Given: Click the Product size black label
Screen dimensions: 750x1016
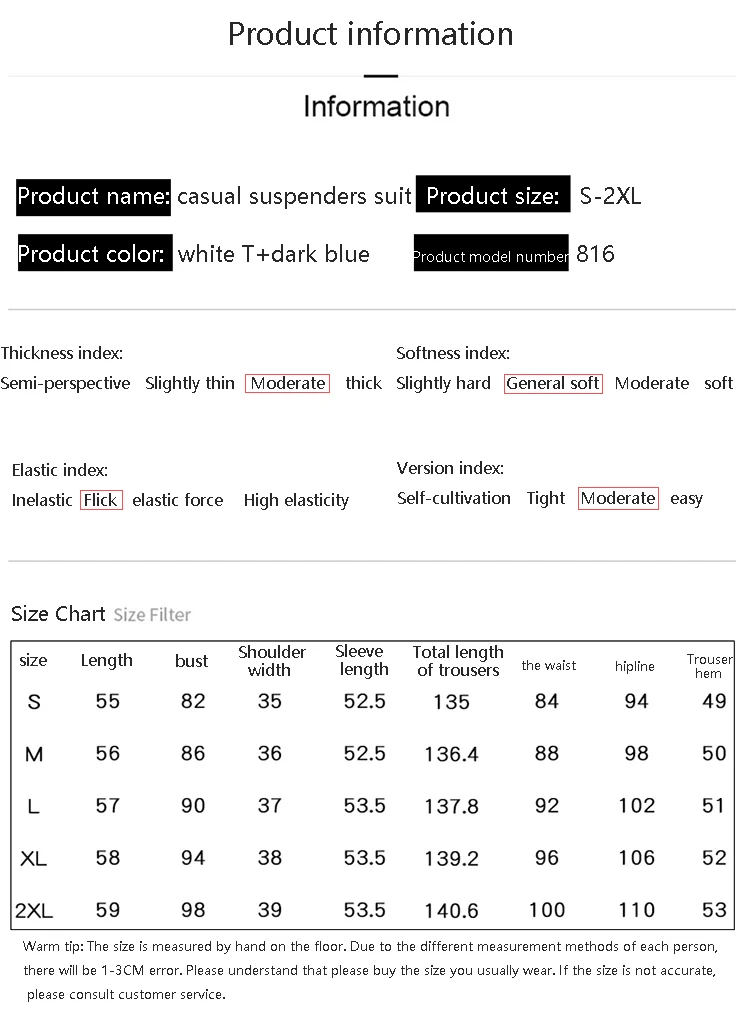Looking at the screenshot, I should tap(493, 194).
